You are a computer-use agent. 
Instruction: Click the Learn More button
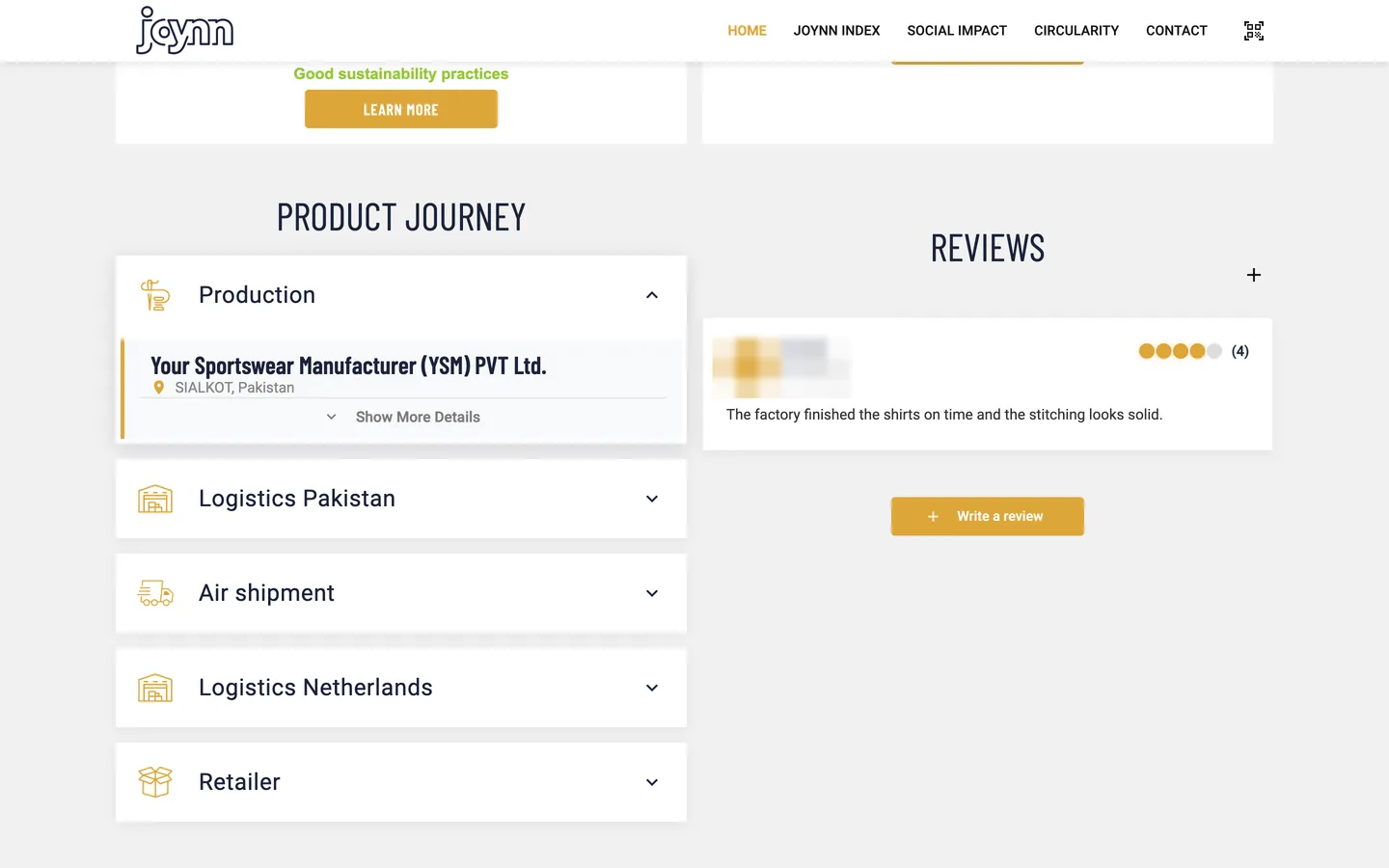pyautogui.click(x=401, y=109)
